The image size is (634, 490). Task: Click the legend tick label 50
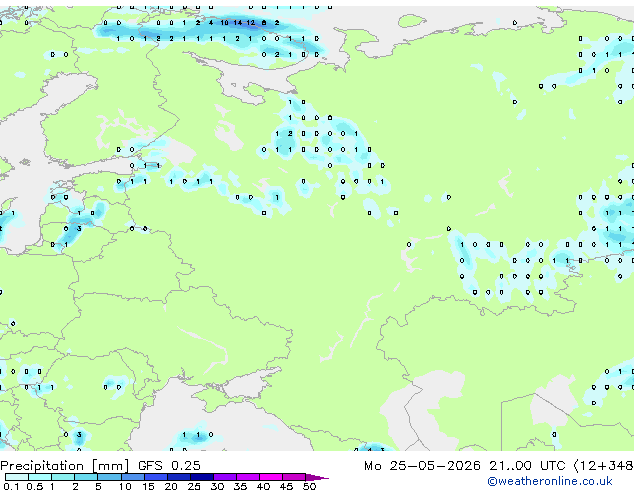pyautogui.click(x=309, y=486)
